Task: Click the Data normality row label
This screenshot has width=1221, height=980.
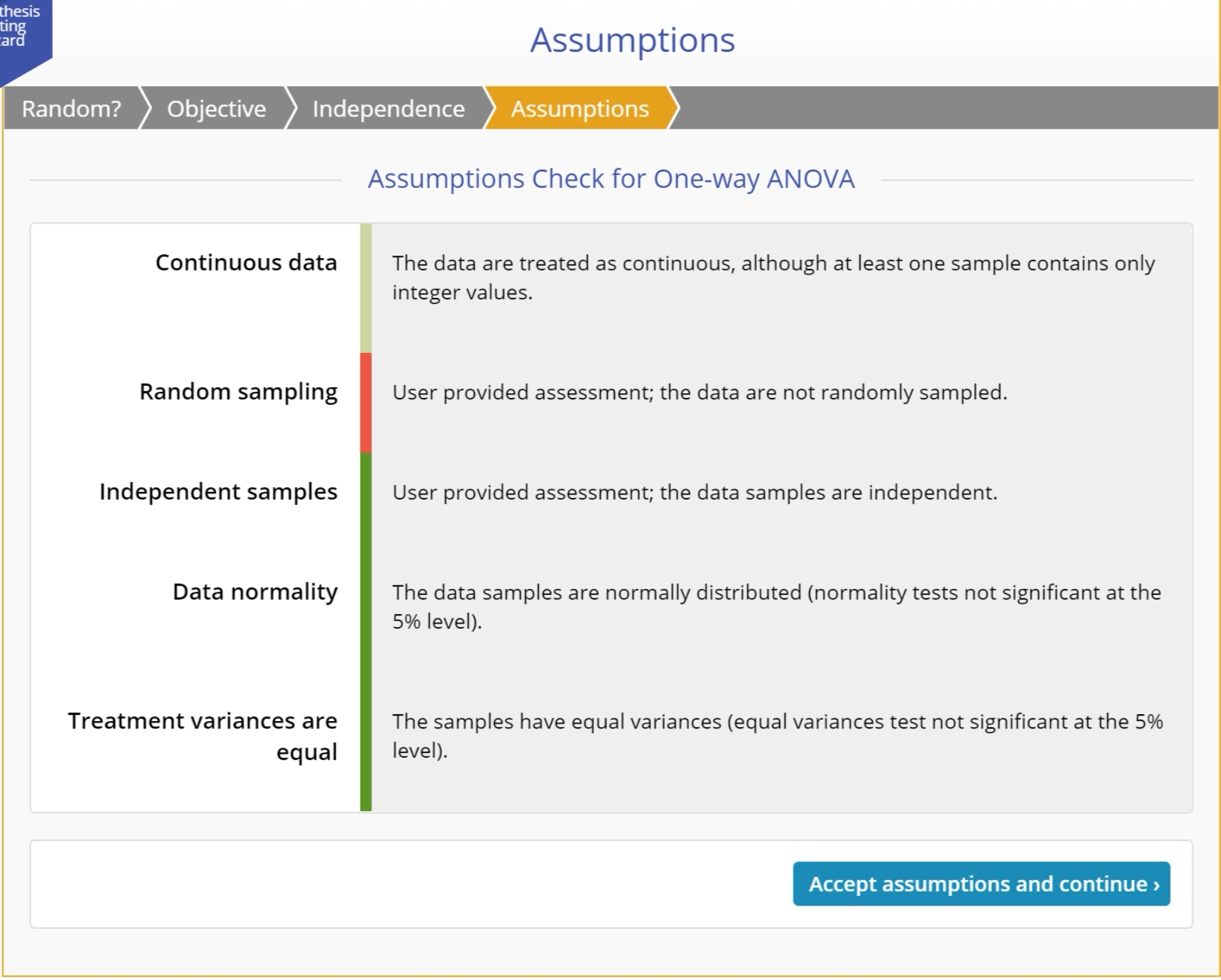Action: [255, 592]
